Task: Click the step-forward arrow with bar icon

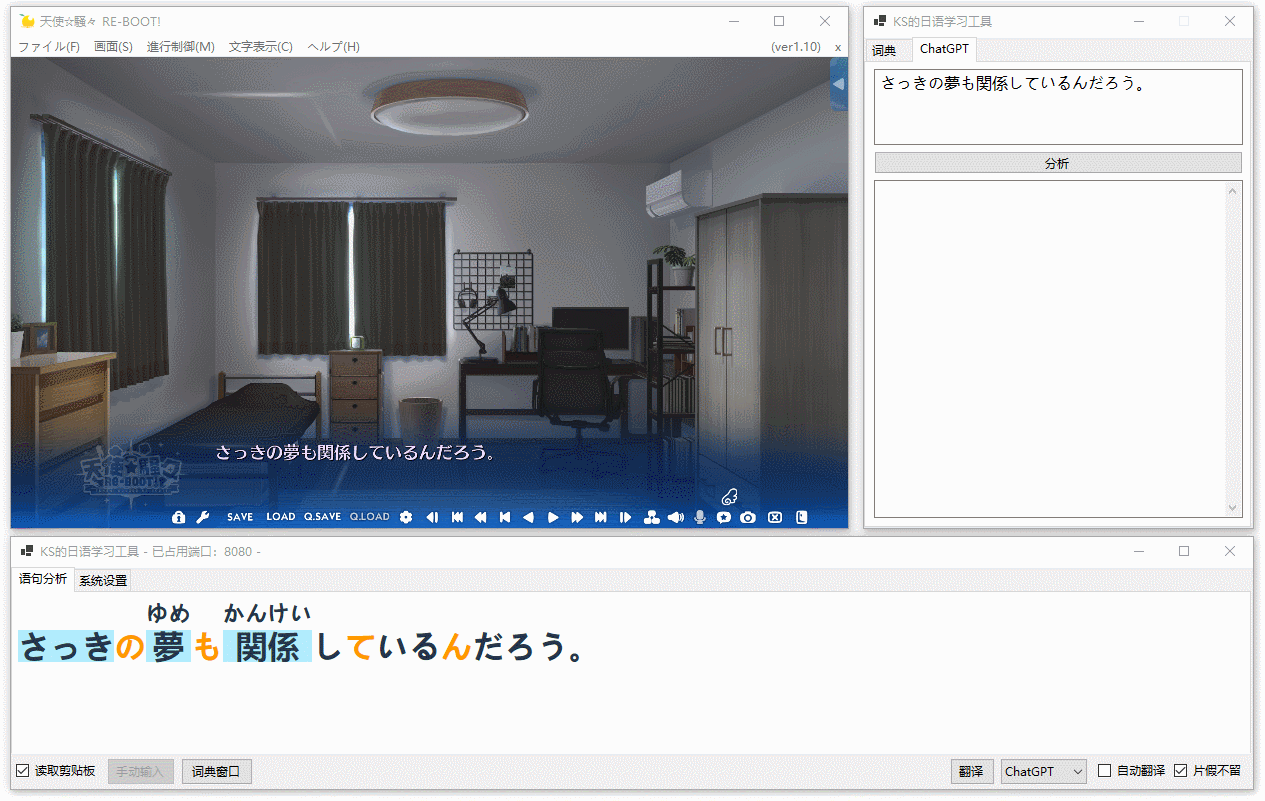Action: coord(625,517)
